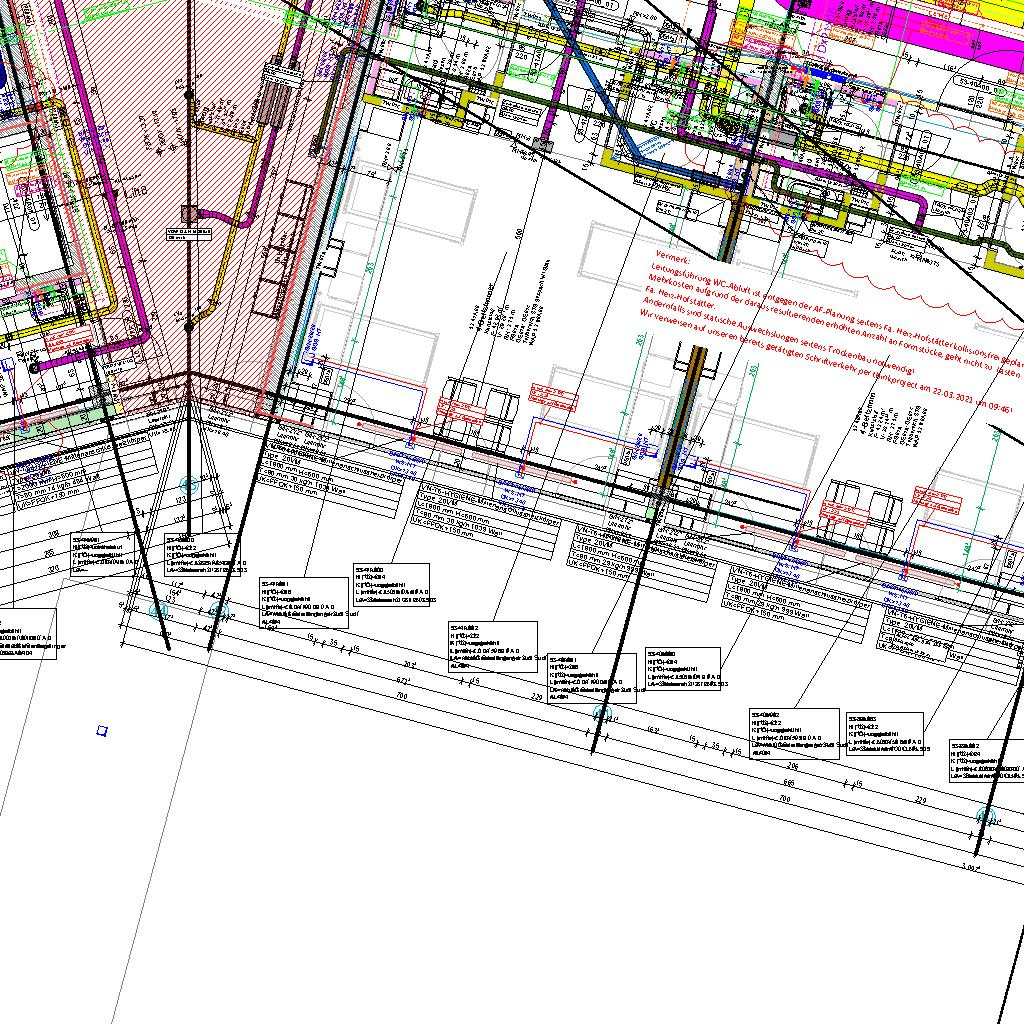Select the brown junction box in hatched zone
1024x1024 pixels.
pyautogui.click(x=189, y=213)
